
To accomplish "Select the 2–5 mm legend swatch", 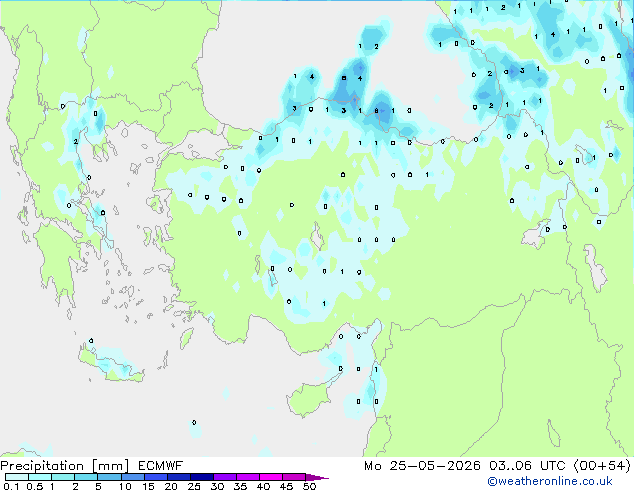I will (86, 477).
